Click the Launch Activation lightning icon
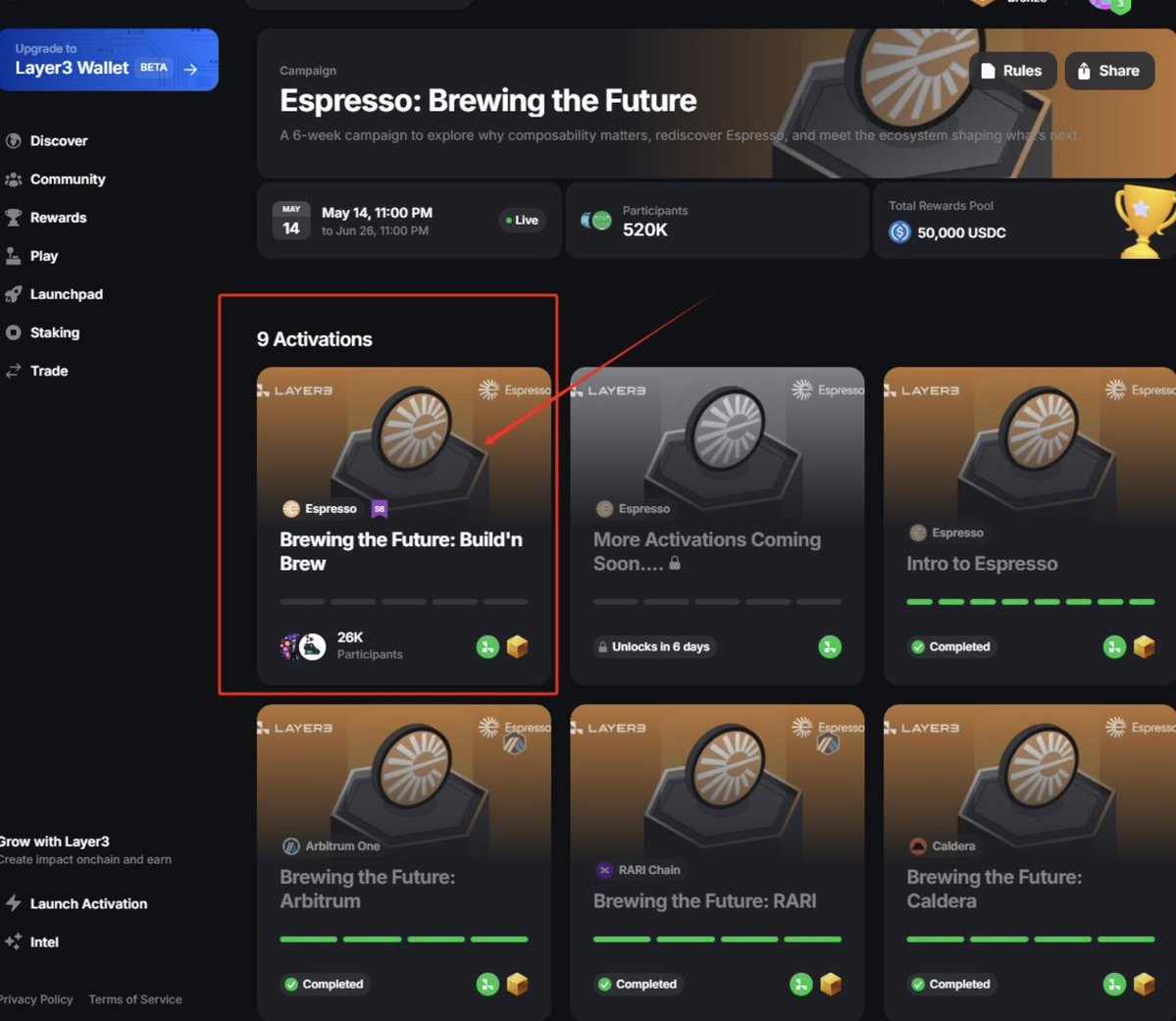The image size is (1176, 1021). pos(13,903)
